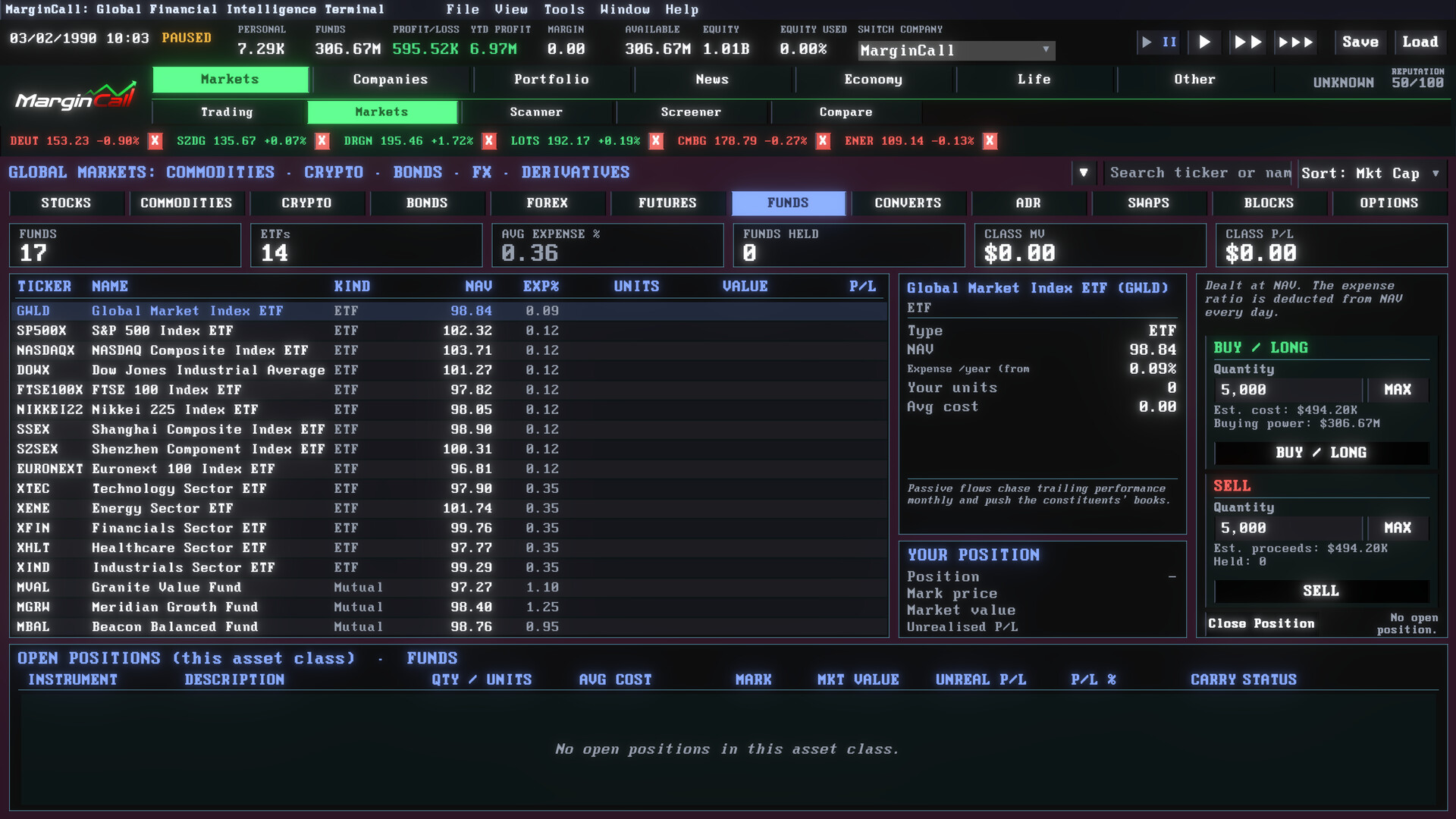Switch to the Life main tab
The height and width of the screenshot is (819, 1456).
[x=1034, y=80]
